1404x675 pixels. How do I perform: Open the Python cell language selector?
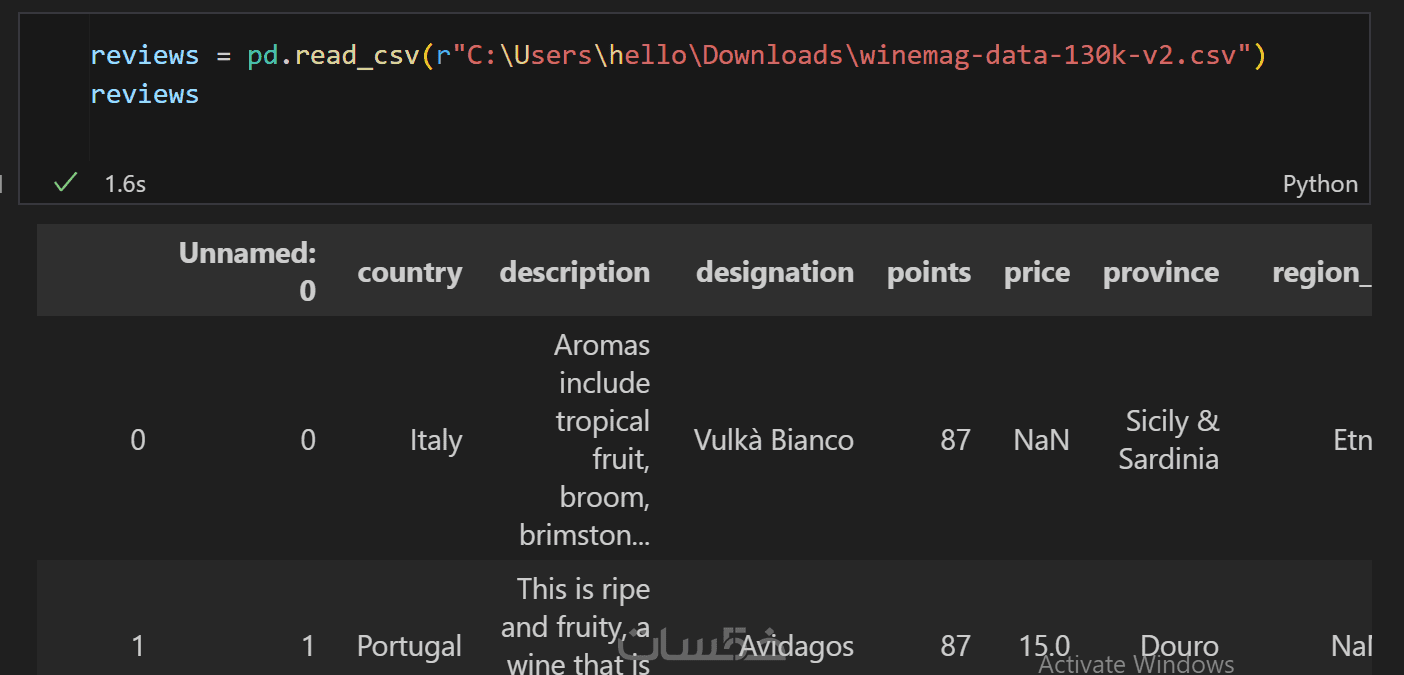[x=1319, y=184]
